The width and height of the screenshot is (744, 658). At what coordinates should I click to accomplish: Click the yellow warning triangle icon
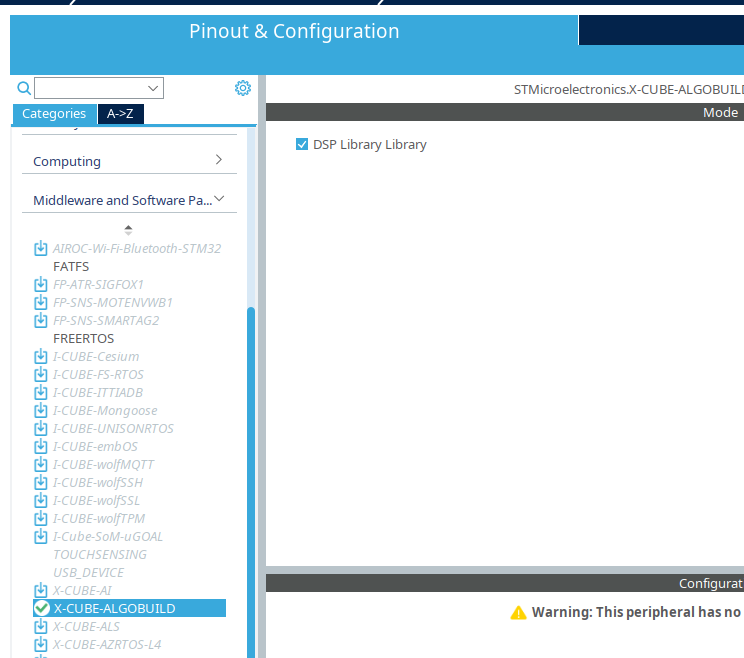[x=518, y=612]
